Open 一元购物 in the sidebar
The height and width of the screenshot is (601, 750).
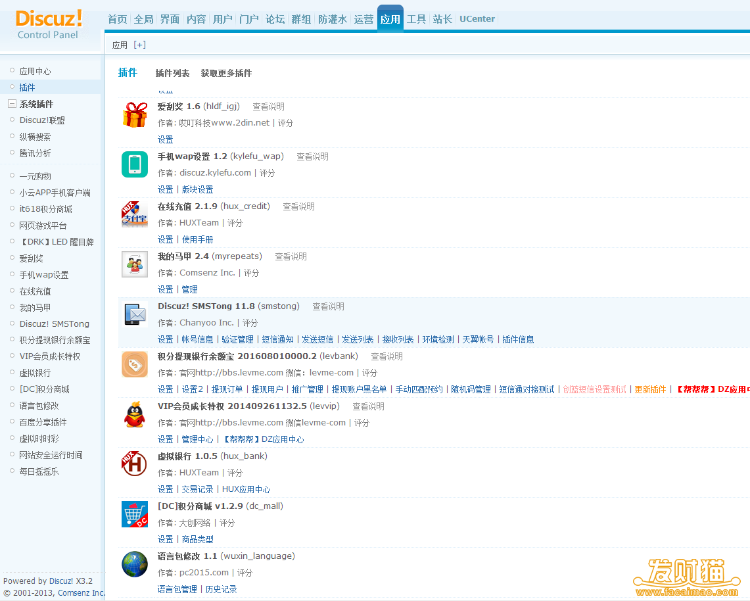click(35, 176)
